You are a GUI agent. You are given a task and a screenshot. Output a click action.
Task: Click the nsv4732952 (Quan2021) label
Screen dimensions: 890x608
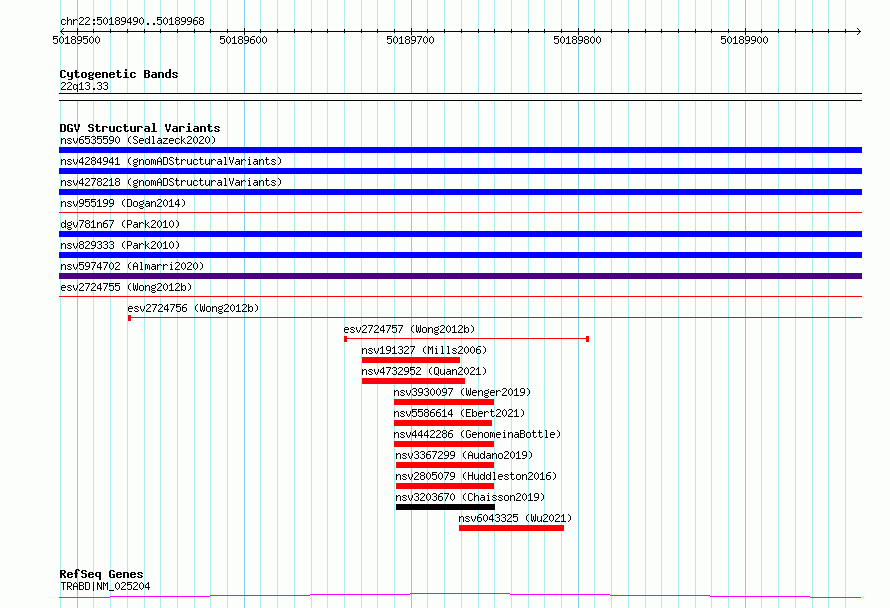(x=424, y=371)
